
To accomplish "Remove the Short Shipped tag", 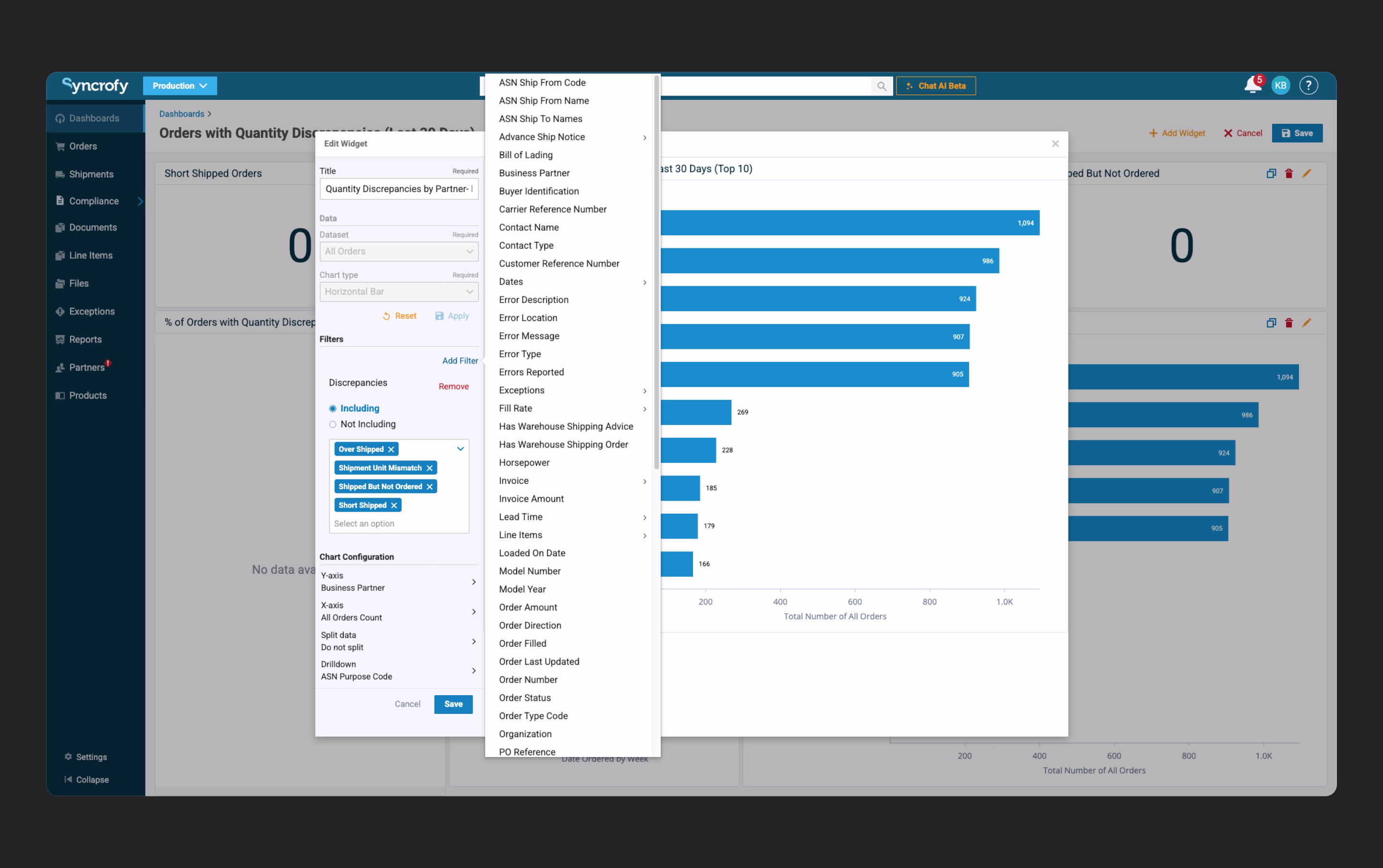I will point(394,505).
